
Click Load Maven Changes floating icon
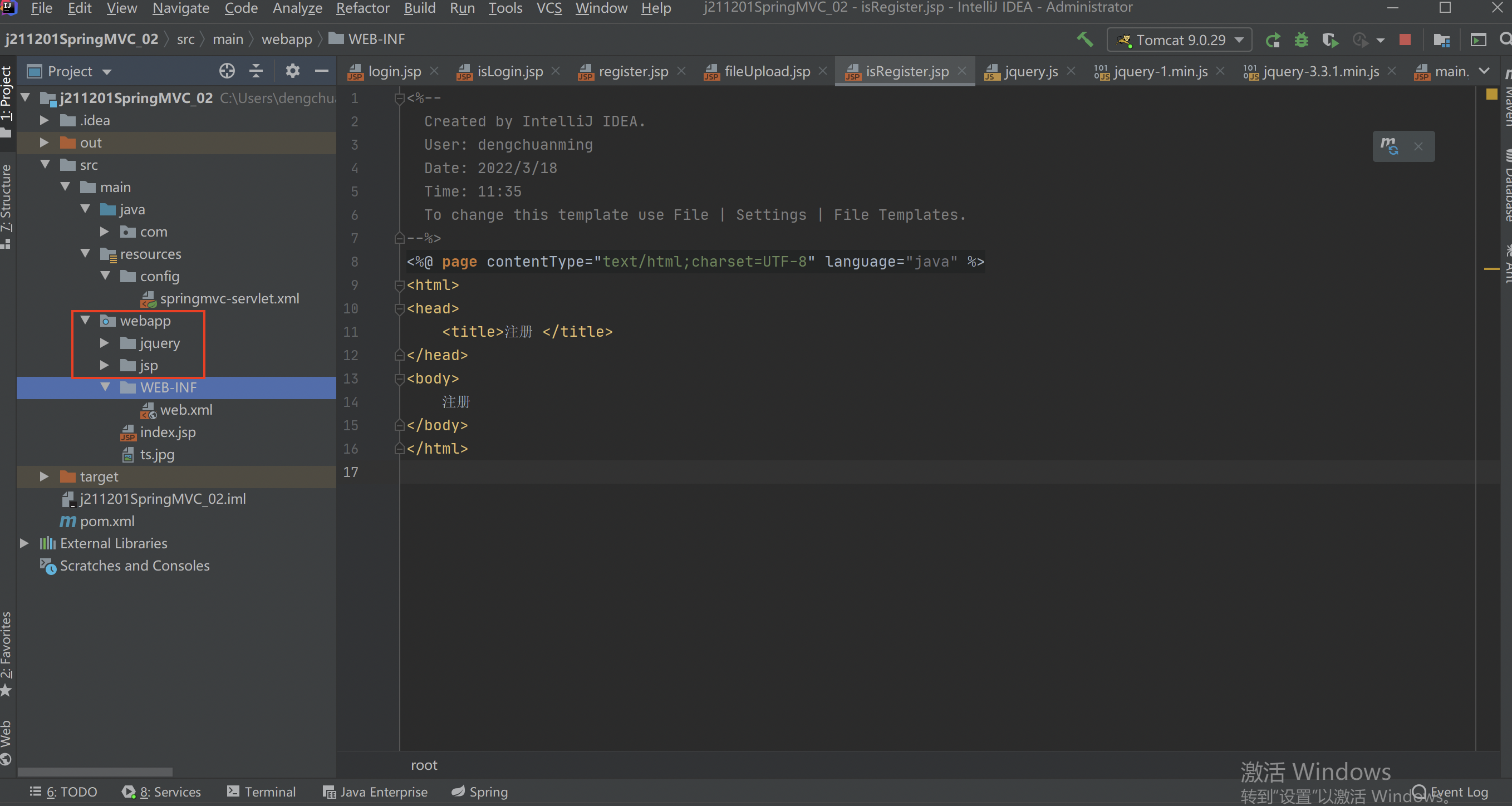pos(1389,146)
